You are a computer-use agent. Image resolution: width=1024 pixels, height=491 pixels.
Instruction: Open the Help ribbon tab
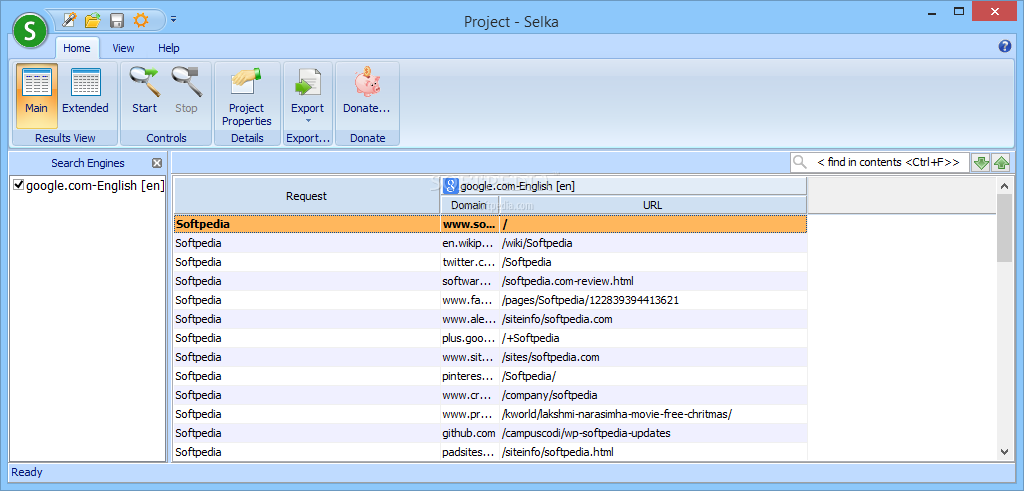pyautogui.click(x=168, y=48)
